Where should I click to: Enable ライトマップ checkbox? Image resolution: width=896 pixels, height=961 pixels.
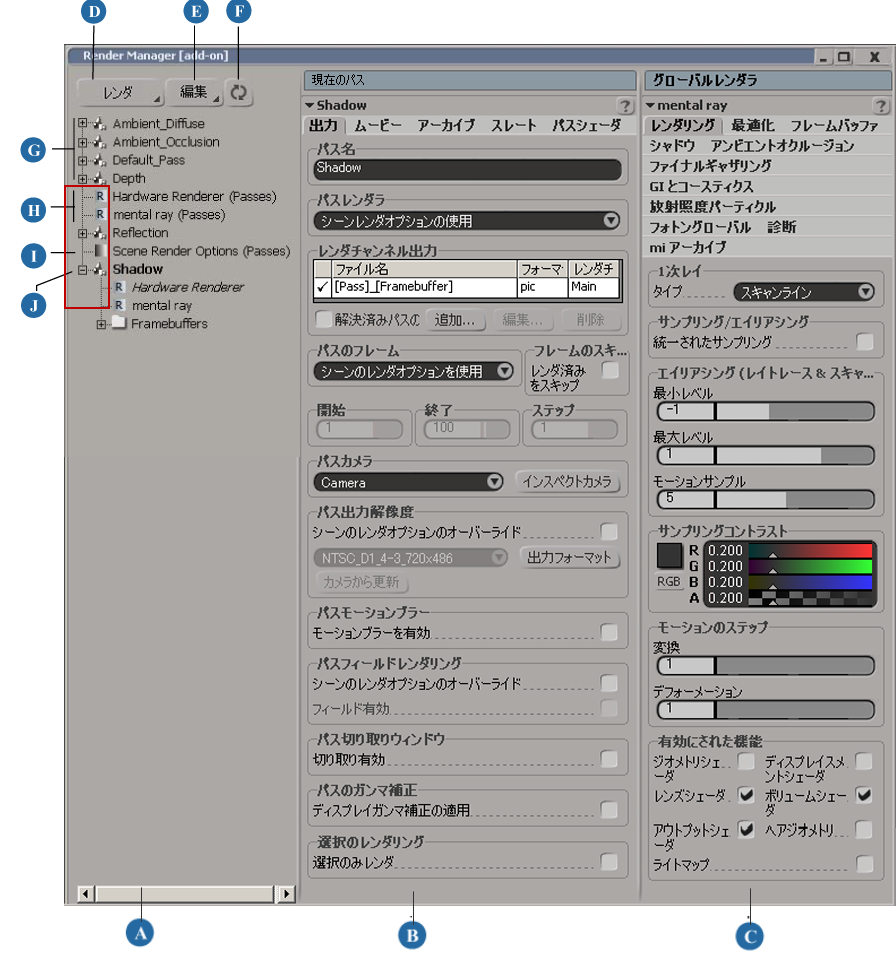coord(865,864)
